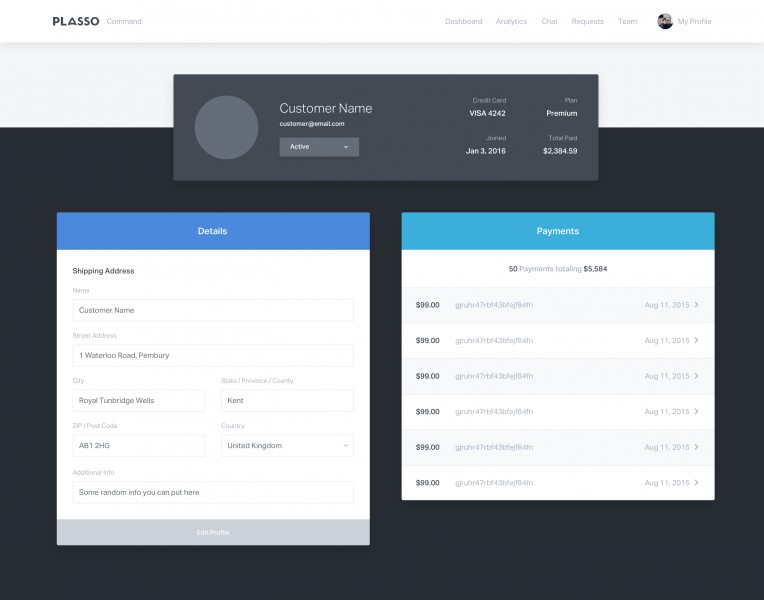Click the Payments panel header
The height and width of the screenshot is (600, 764).
point(558,231)
